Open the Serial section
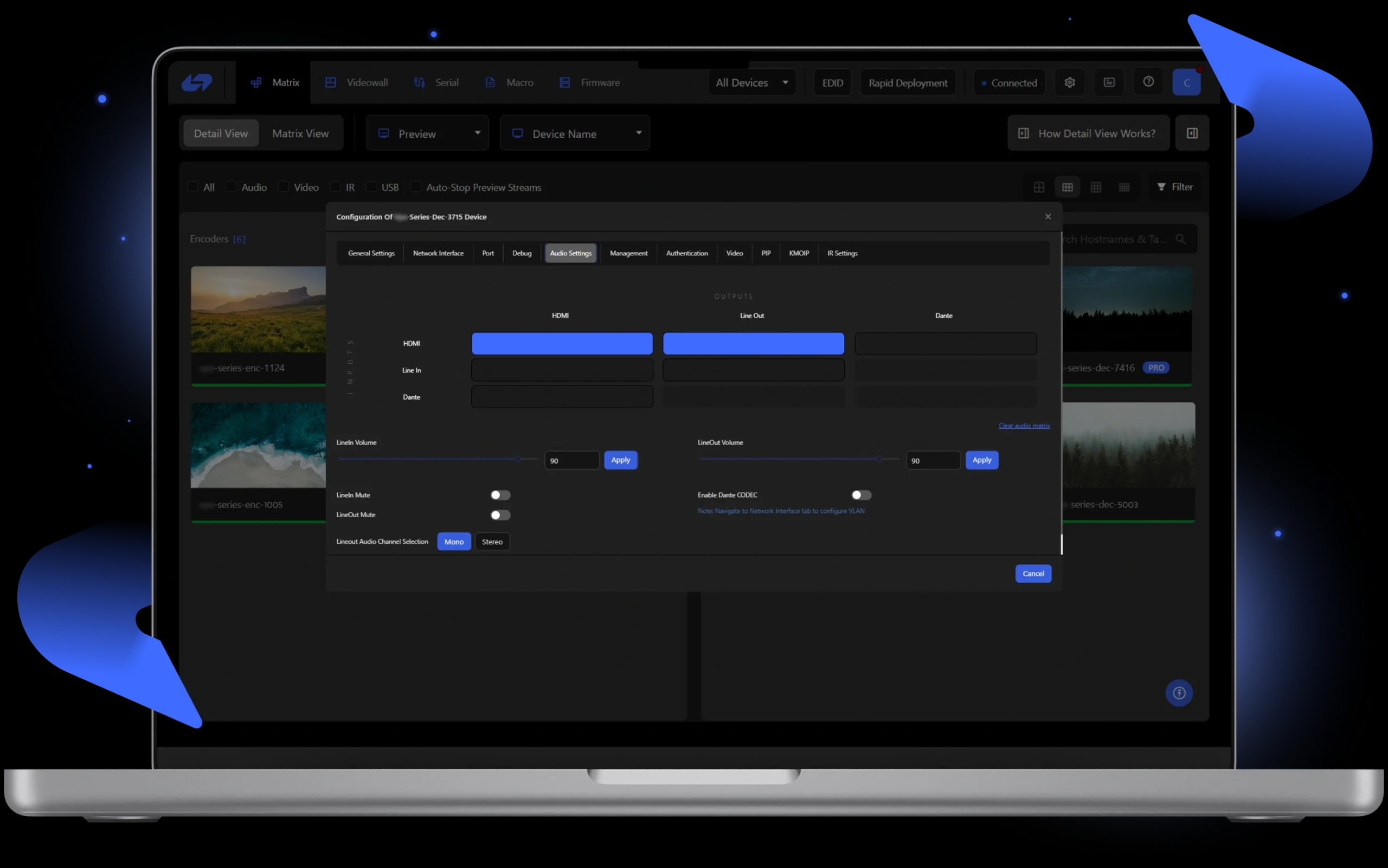 coord(446,82)
